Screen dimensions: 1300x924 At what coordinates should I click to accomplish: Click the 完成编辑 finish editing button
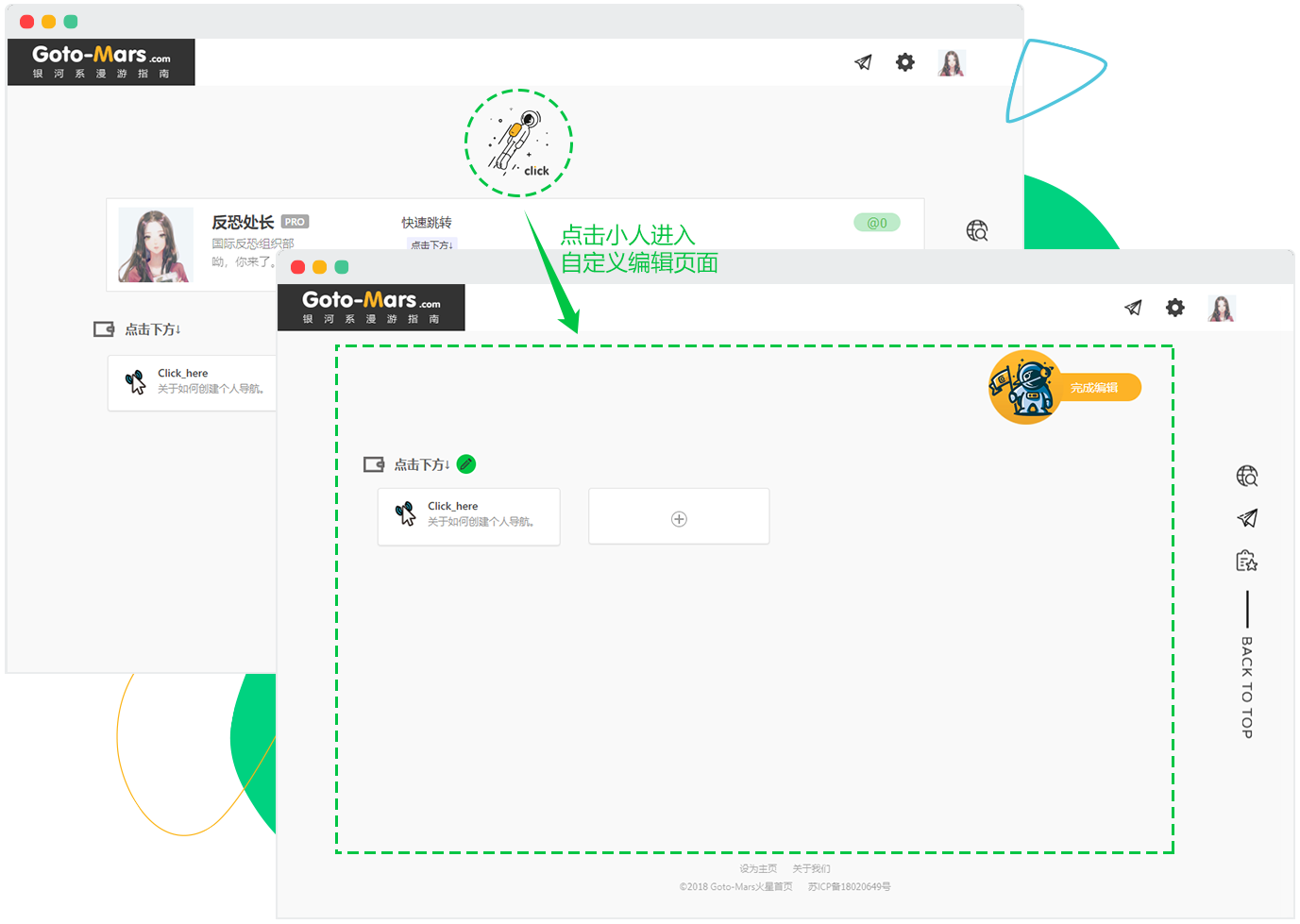[x=1095, y=388]
